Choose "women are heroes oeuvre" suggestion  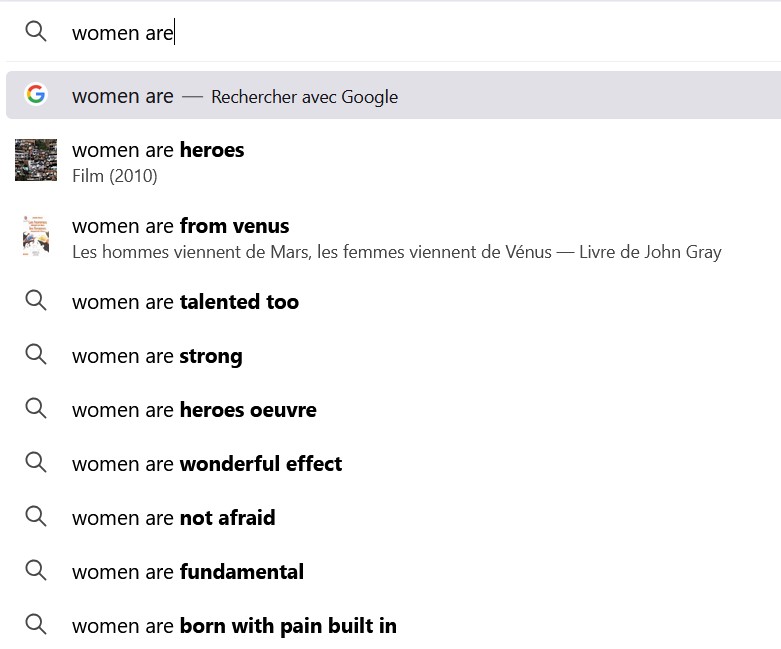[x=194, y=410]
